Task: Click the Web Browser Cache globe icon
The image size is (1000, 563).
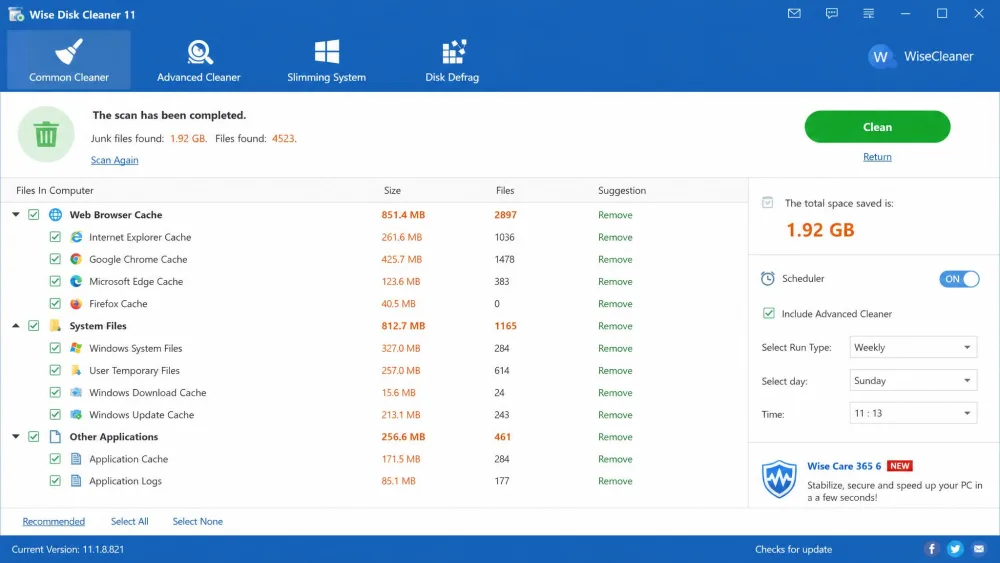Action: (55, 214)
